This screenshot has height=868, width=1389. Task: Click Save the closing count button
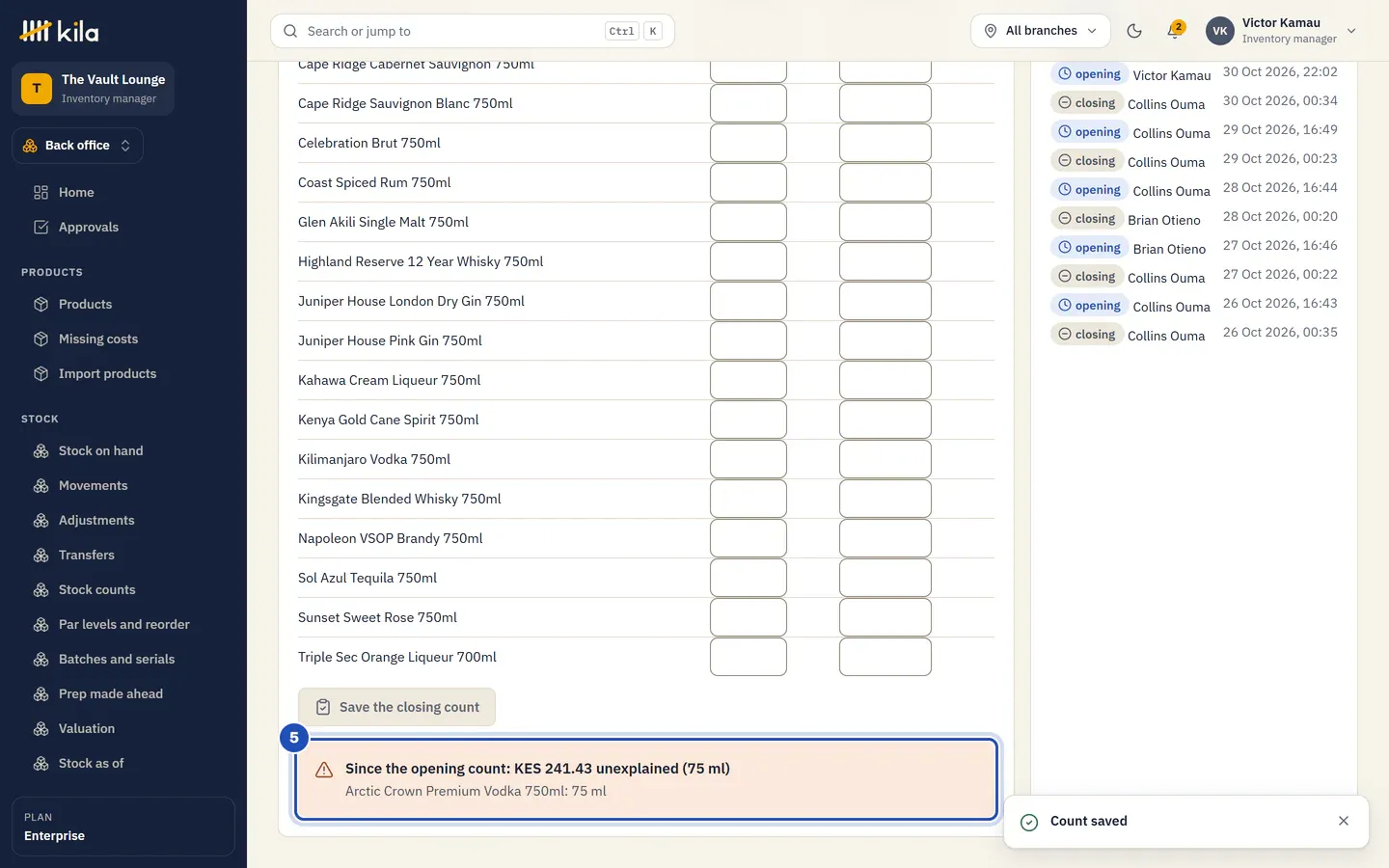(x=396, y=707)
